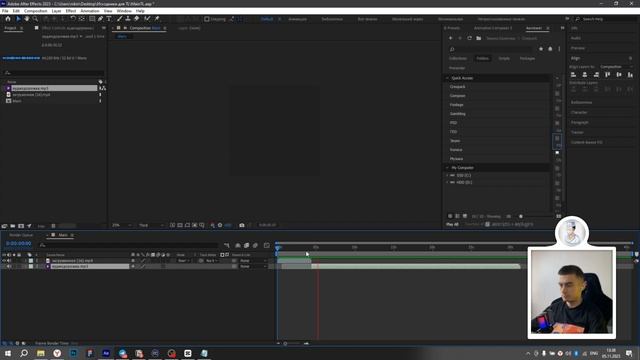The height and width of the screenshot is (360, 640).
Task: Toggle color swatch label of second layer
Action: point(31,267)
